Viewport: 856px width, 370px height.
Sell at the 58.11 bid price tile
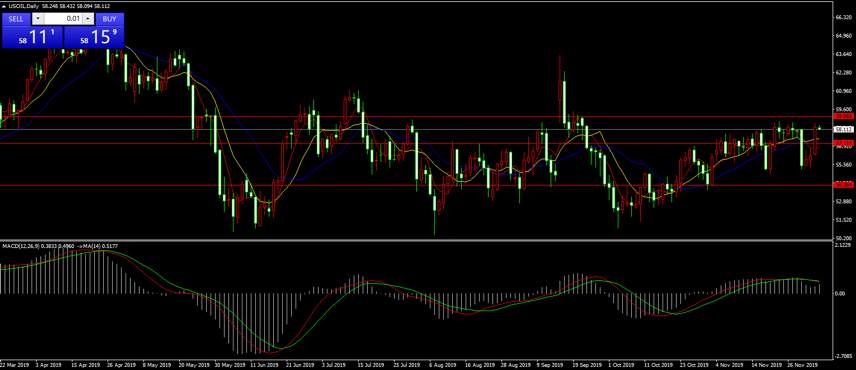pyautogui.click(x=32, y=37)
